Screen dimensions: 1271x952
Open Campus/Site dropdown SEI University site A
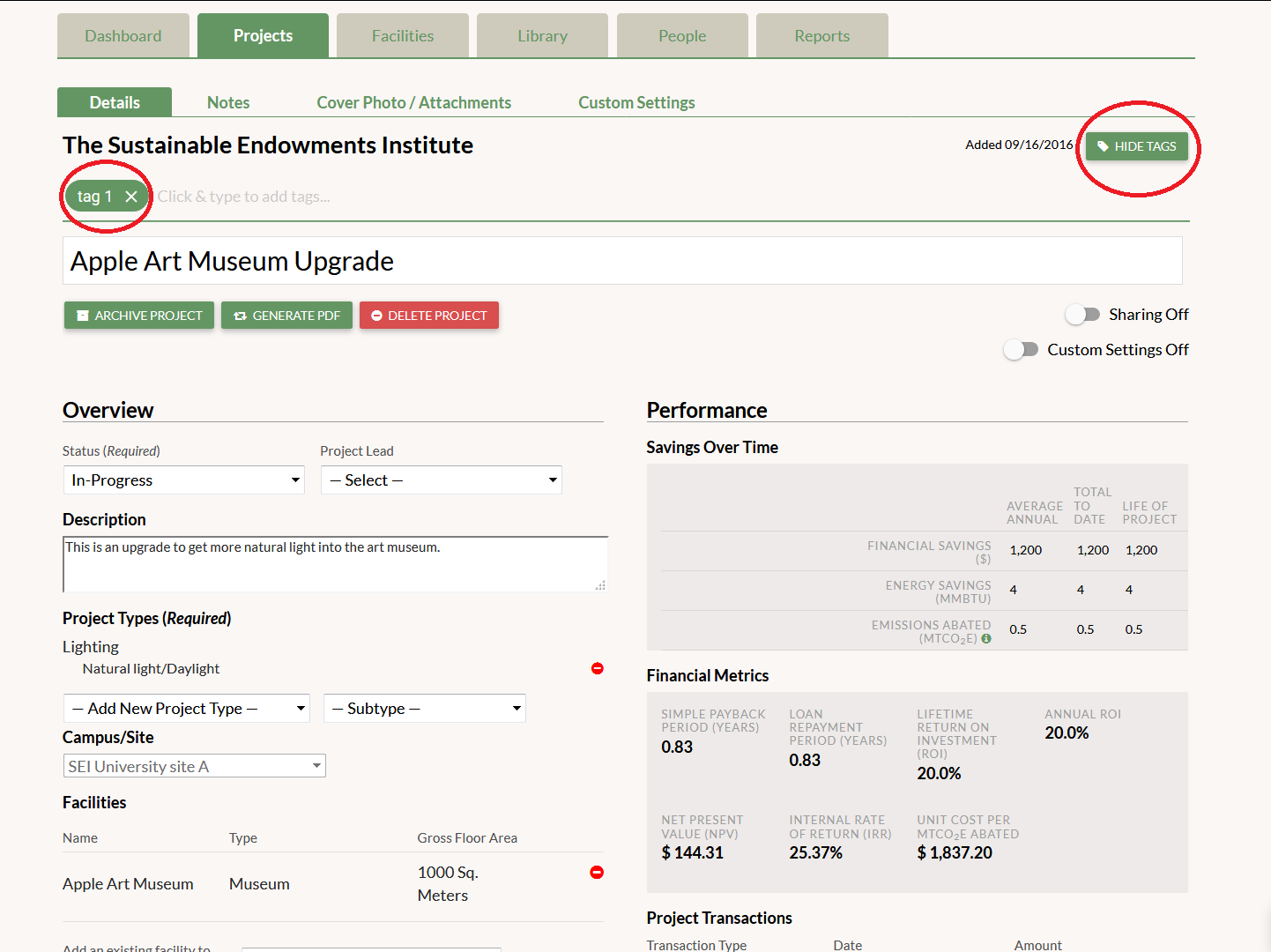(x=195, y=766)
